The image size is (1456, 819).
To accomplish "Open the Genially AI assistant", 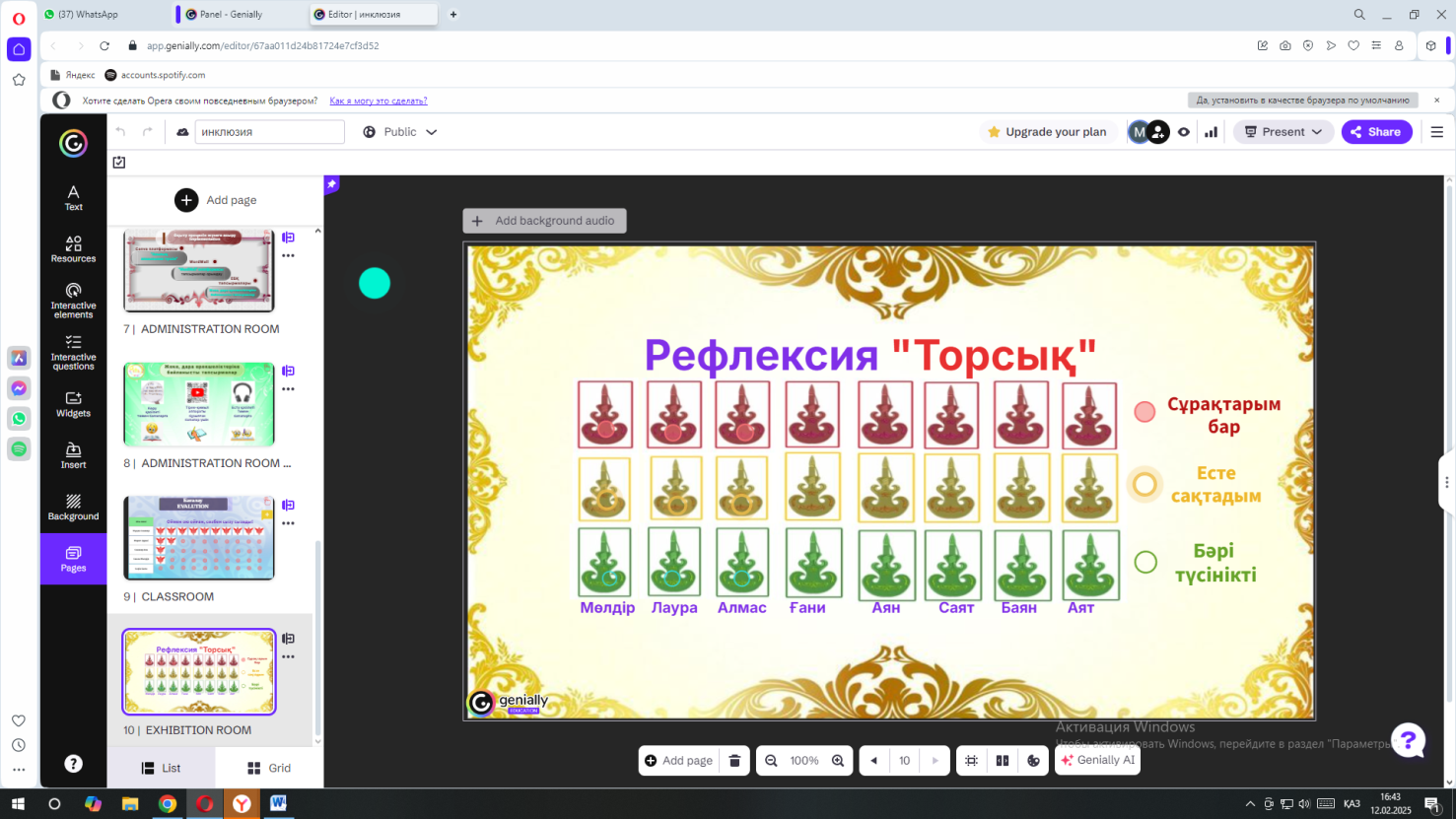I will point(1097,761).
